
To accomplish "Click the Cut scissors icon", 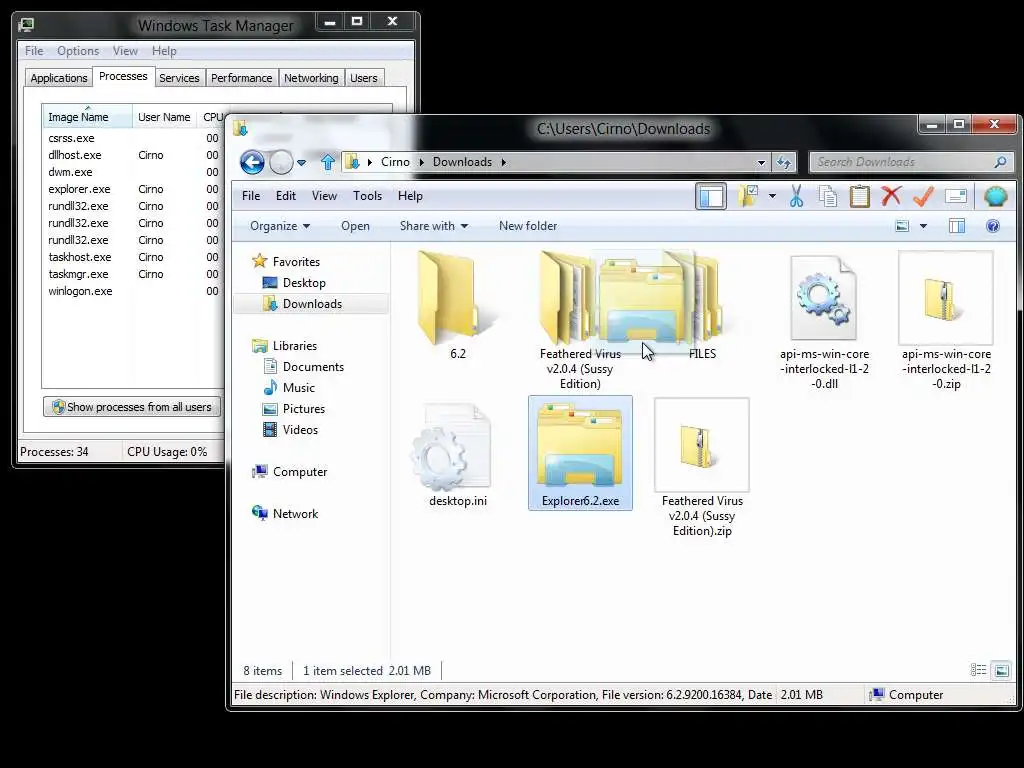I will 796,196.
